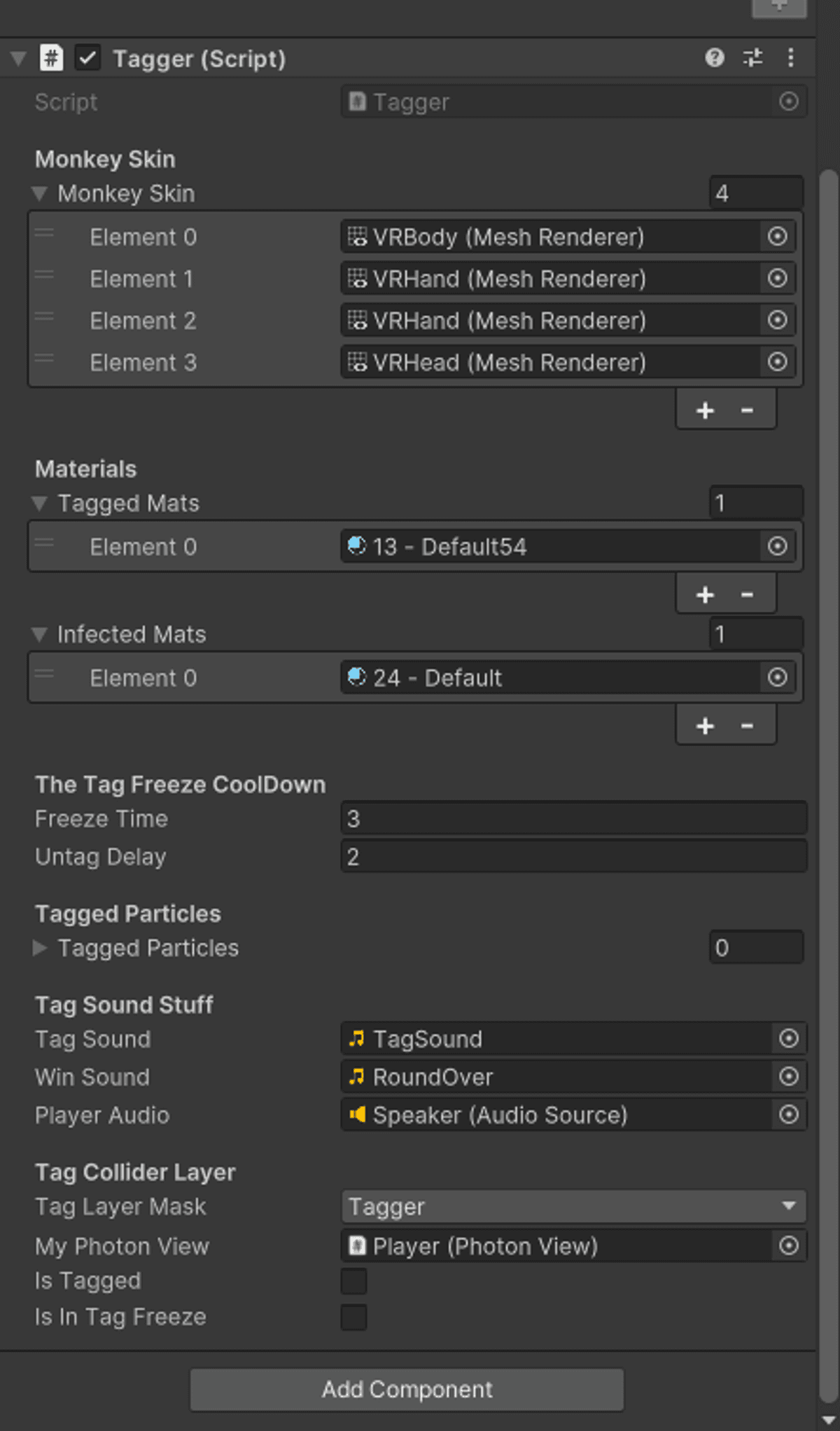Image resolution: width=840 pixels, height=1431 pixels.
Task: Expand the Tagged Particles list
Action: (40, 948)
